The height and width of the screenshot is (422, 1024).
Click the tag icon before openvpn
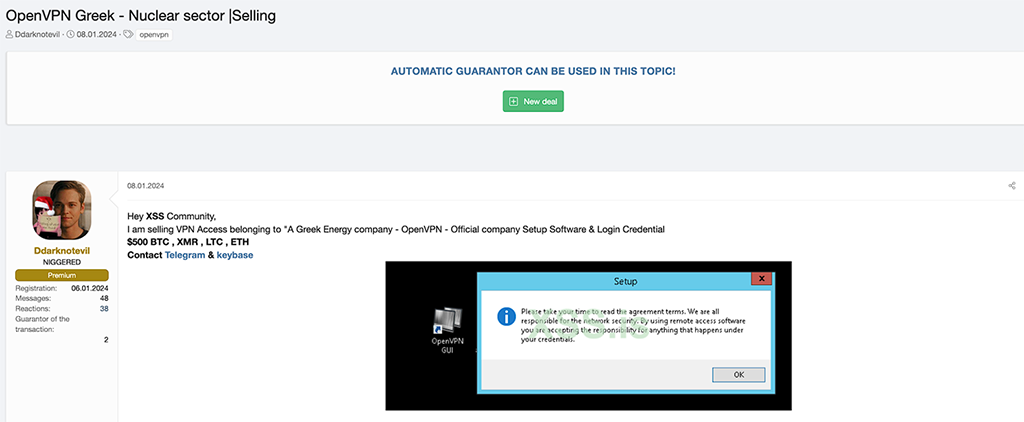pos(128,35)
